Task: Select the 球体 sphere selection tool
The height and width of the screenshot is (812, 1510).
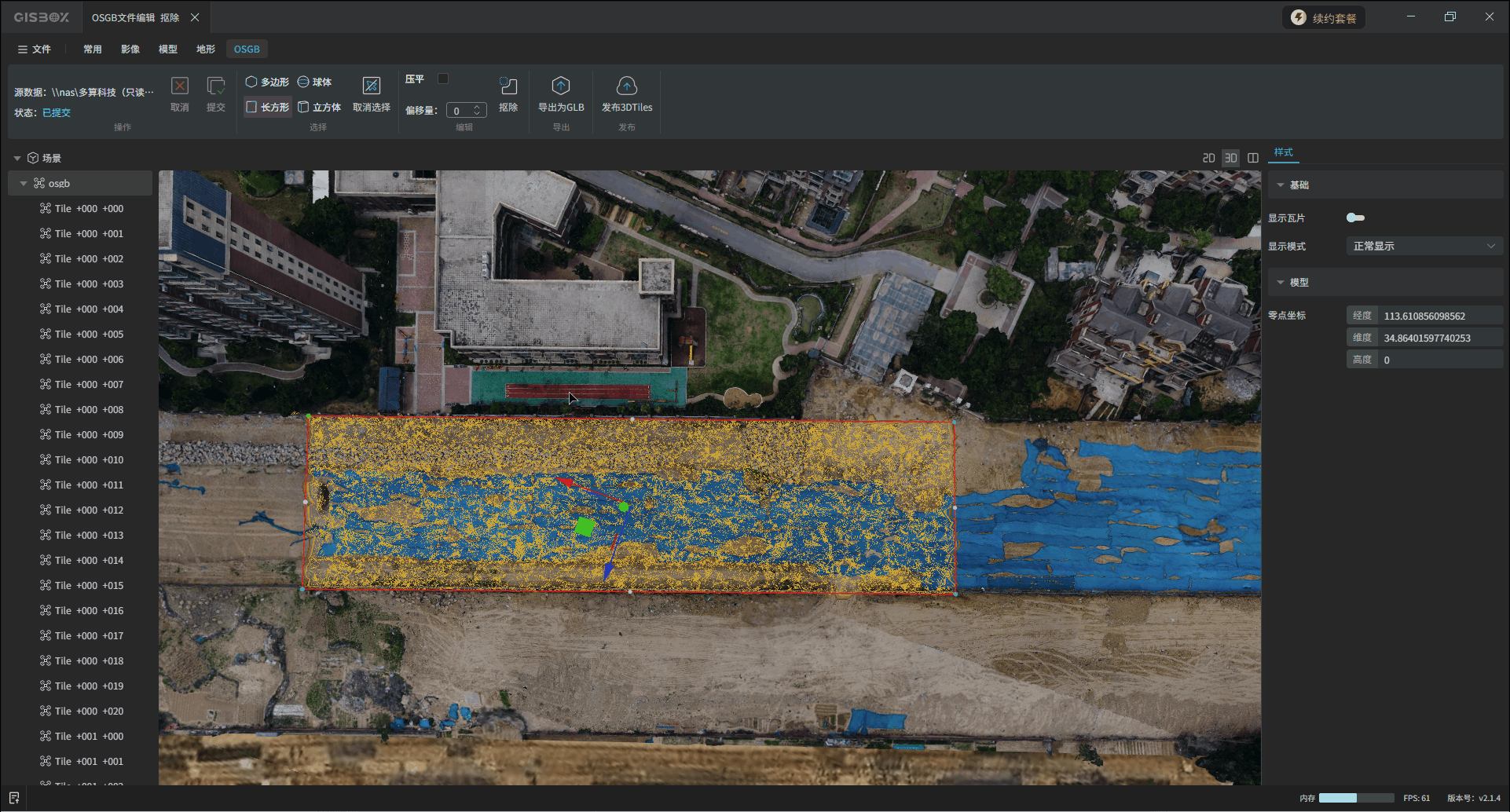Action: tap(314, 82)
